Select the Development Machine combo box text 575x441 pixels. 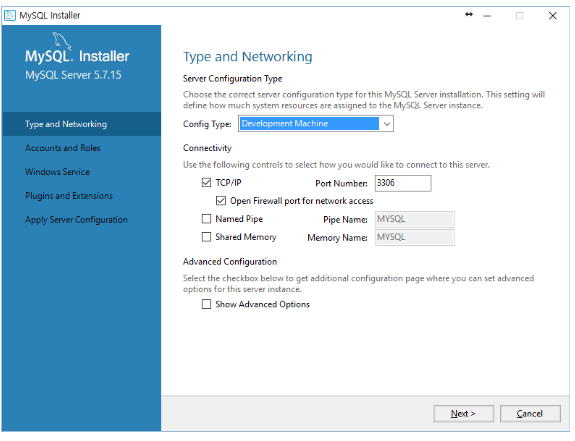point(309,124)
